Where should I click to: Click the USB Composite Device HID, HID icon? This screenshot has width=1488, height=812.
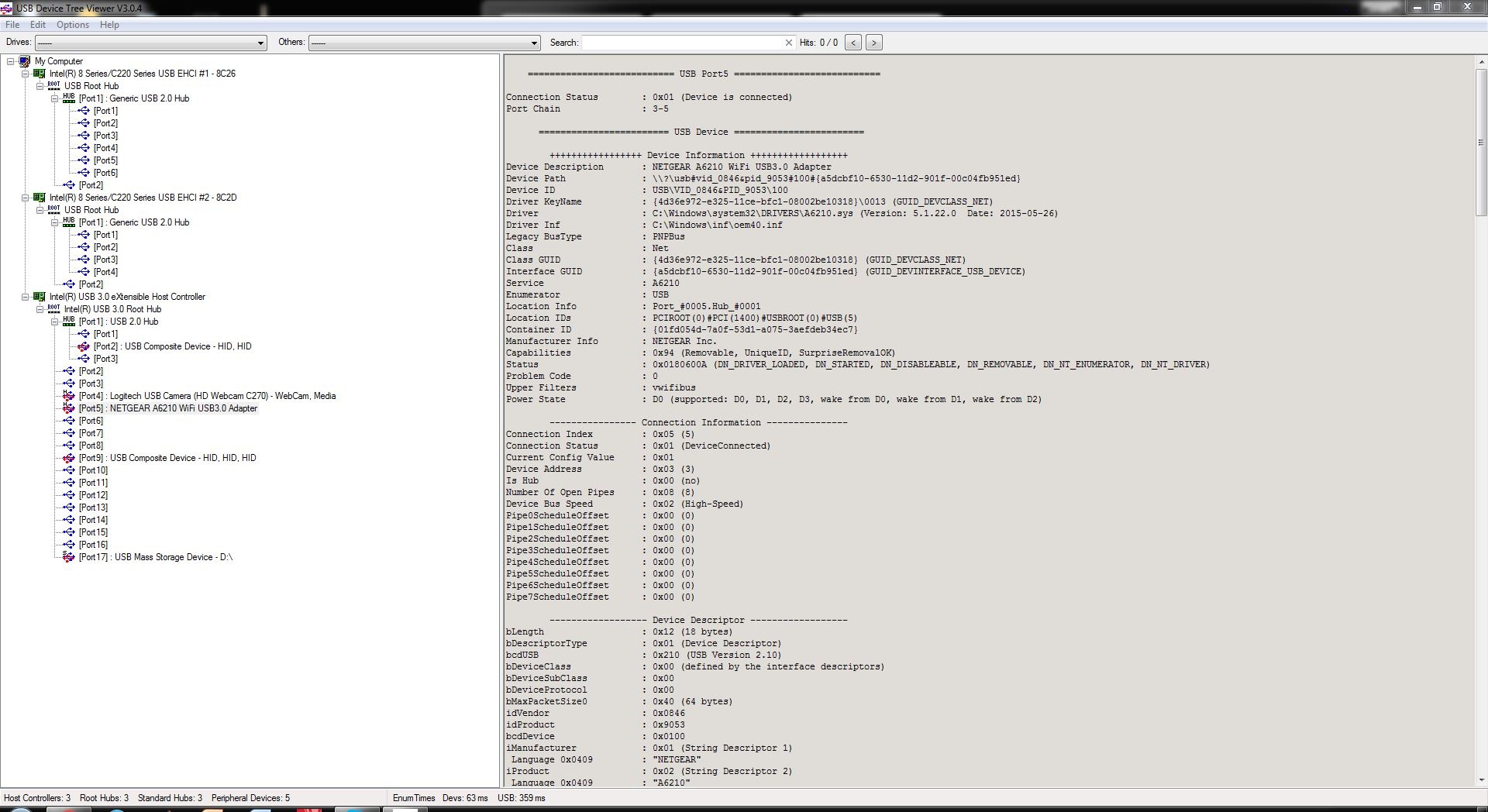coord(84,346)
